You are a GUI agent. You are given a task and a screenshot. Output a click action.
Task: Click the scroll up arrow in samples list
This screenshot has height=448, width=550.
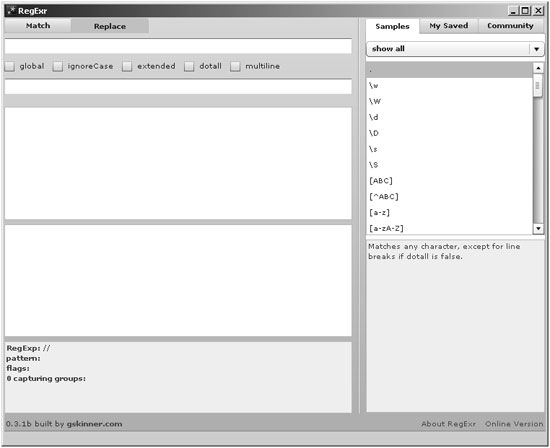[538, 68]
